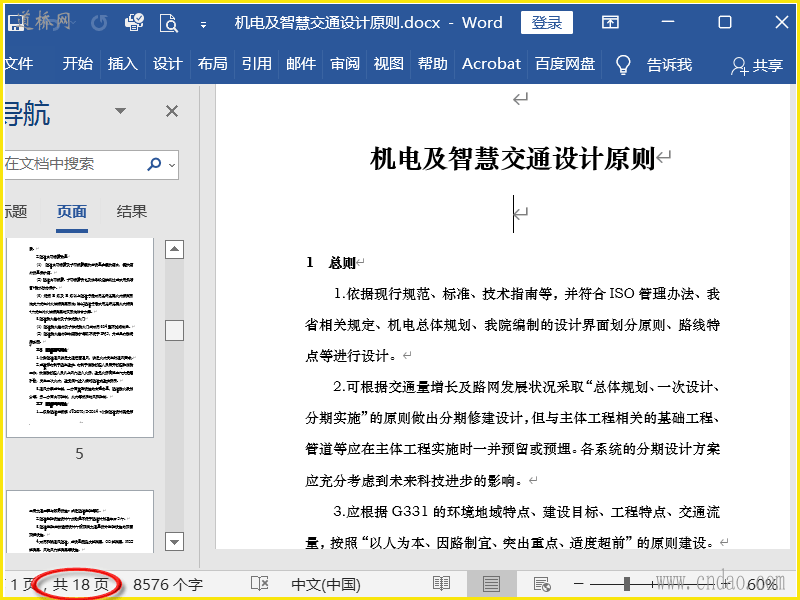
Task: Click the proofing check icon in status bar
Action: click(x=260, y=584)
